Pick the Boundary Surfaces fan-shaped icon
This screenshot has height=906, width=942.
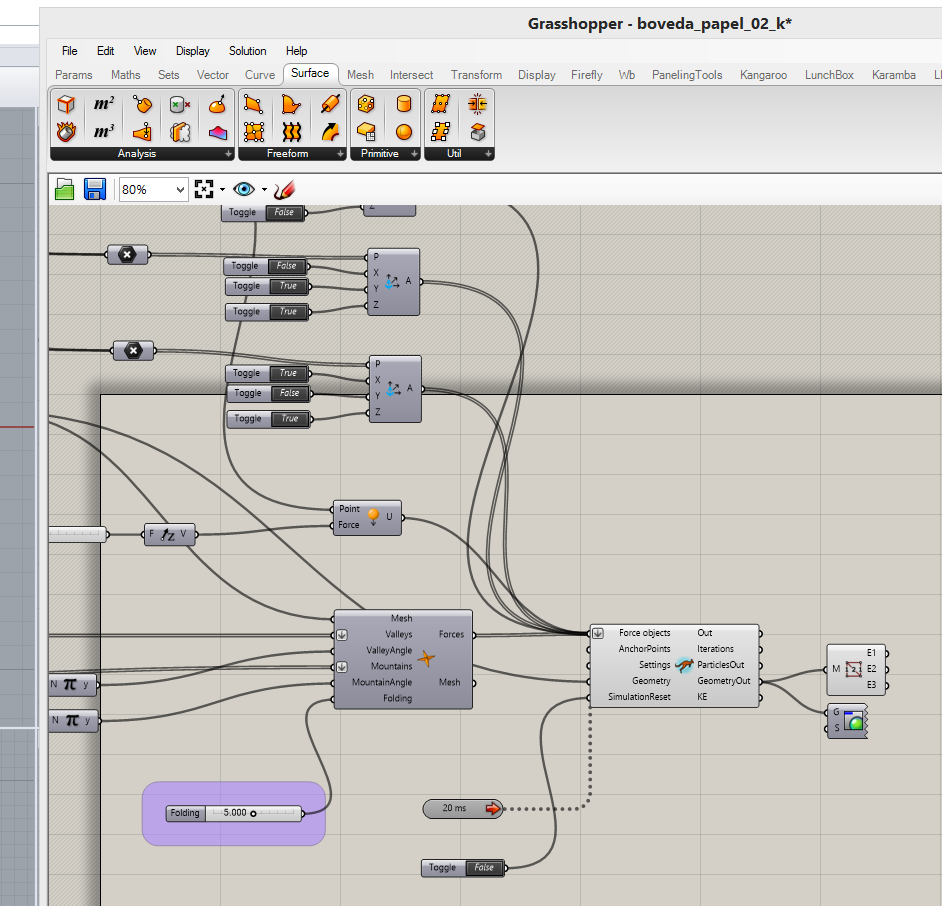(292, 105)
